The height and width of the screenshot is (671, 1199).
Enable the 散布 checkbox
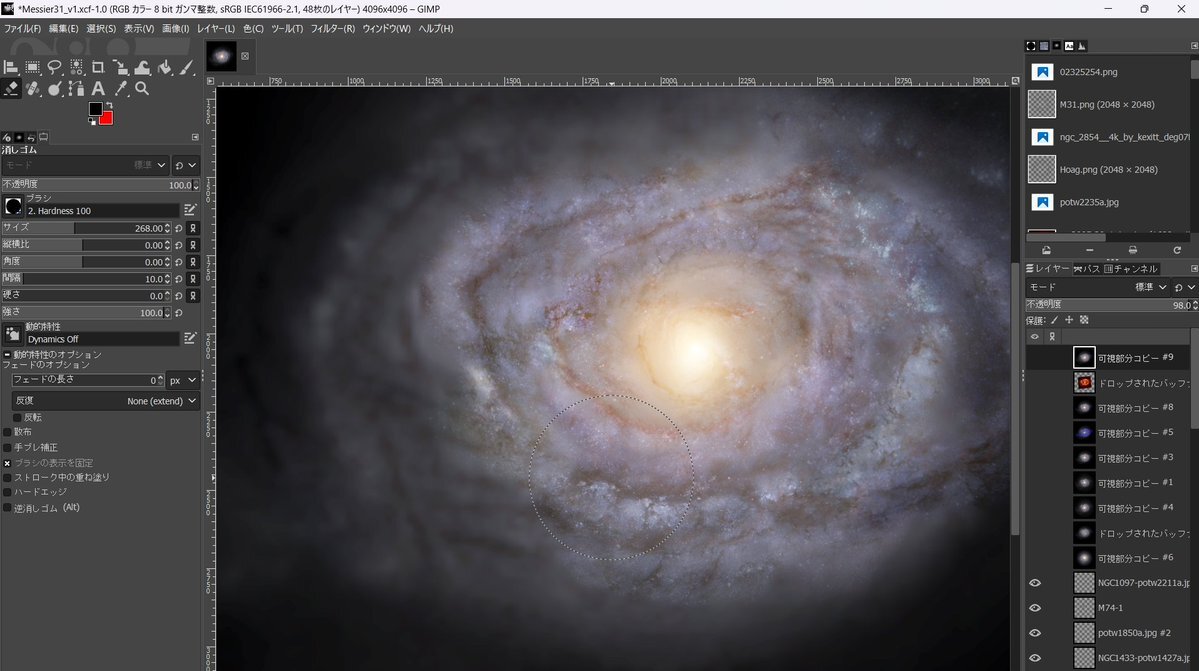(x=7, y=432)
